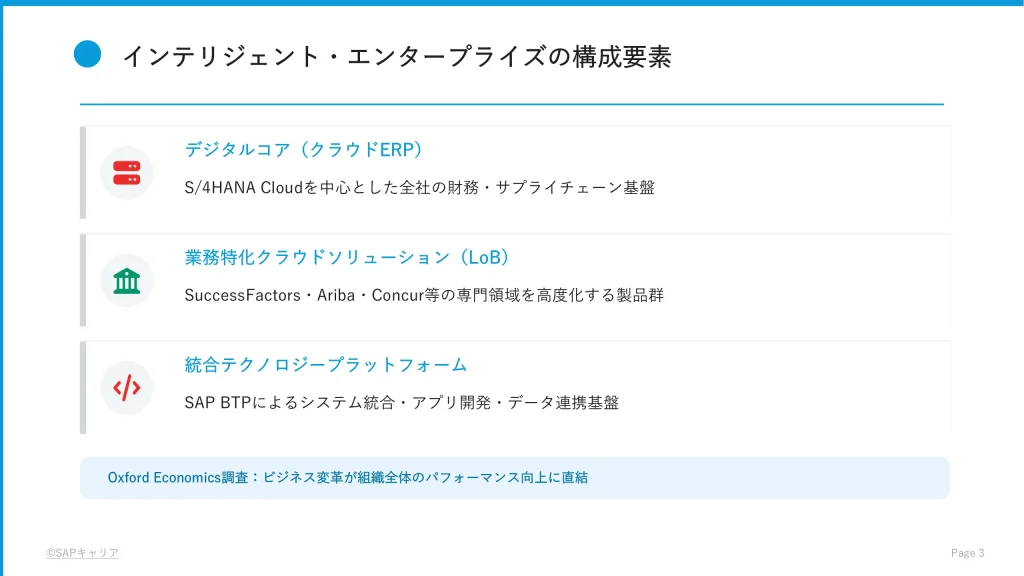Click the Oxford Economics調査 callout box
The image size is (1024, 576).
(x=514, y=478)
